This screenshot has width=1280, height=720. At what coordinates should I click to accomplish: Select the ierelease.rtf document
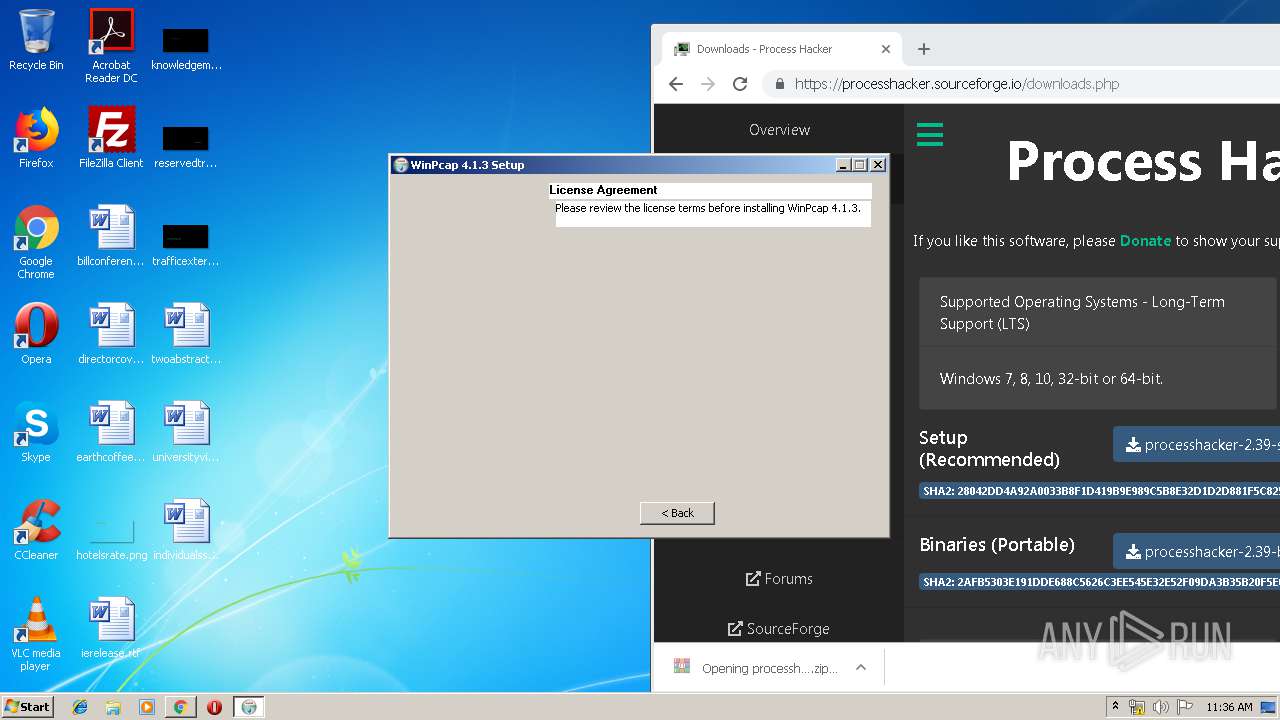coord(111,628)
